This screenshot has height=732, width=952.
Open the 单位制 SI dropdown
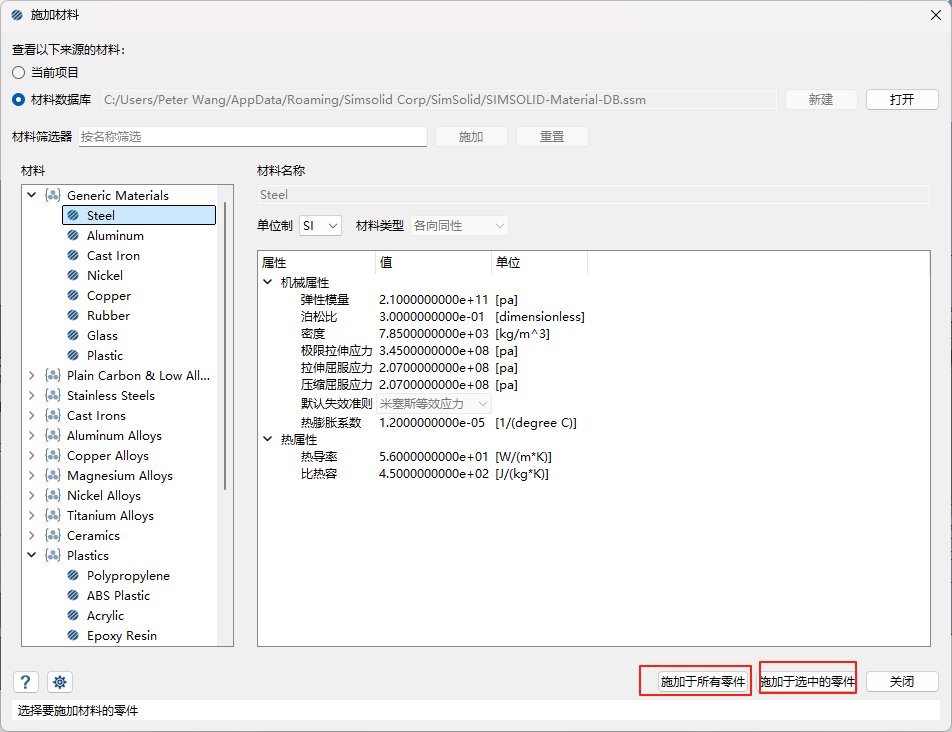click(x=320, y=226)
